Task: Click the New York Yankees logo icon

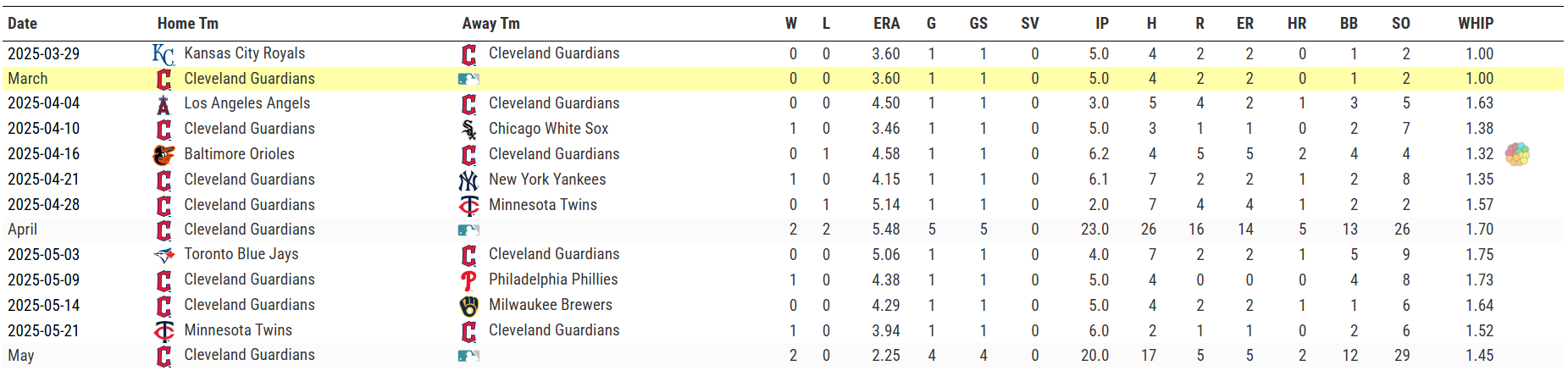Action: tap(468, 180)
